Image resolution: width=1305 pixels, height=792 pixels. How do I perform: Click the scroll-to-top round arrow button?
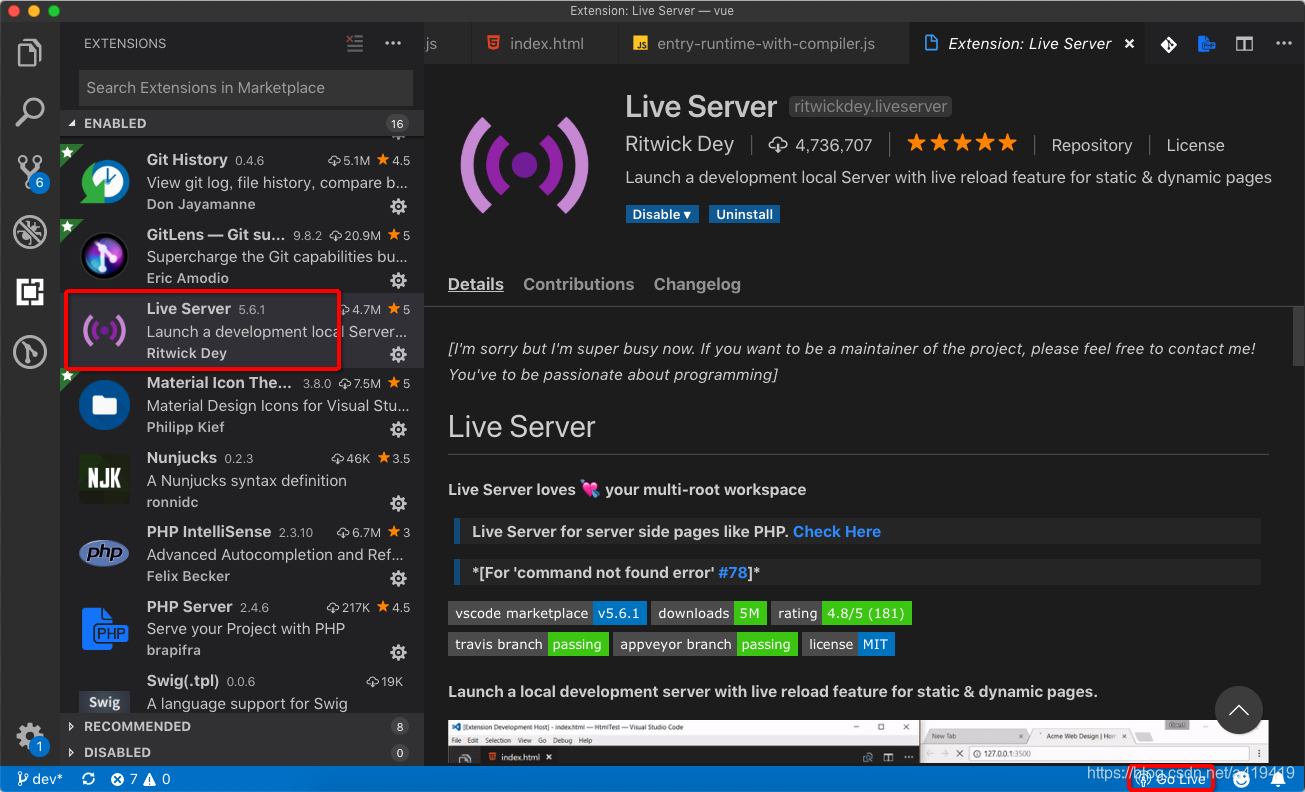1239,710
